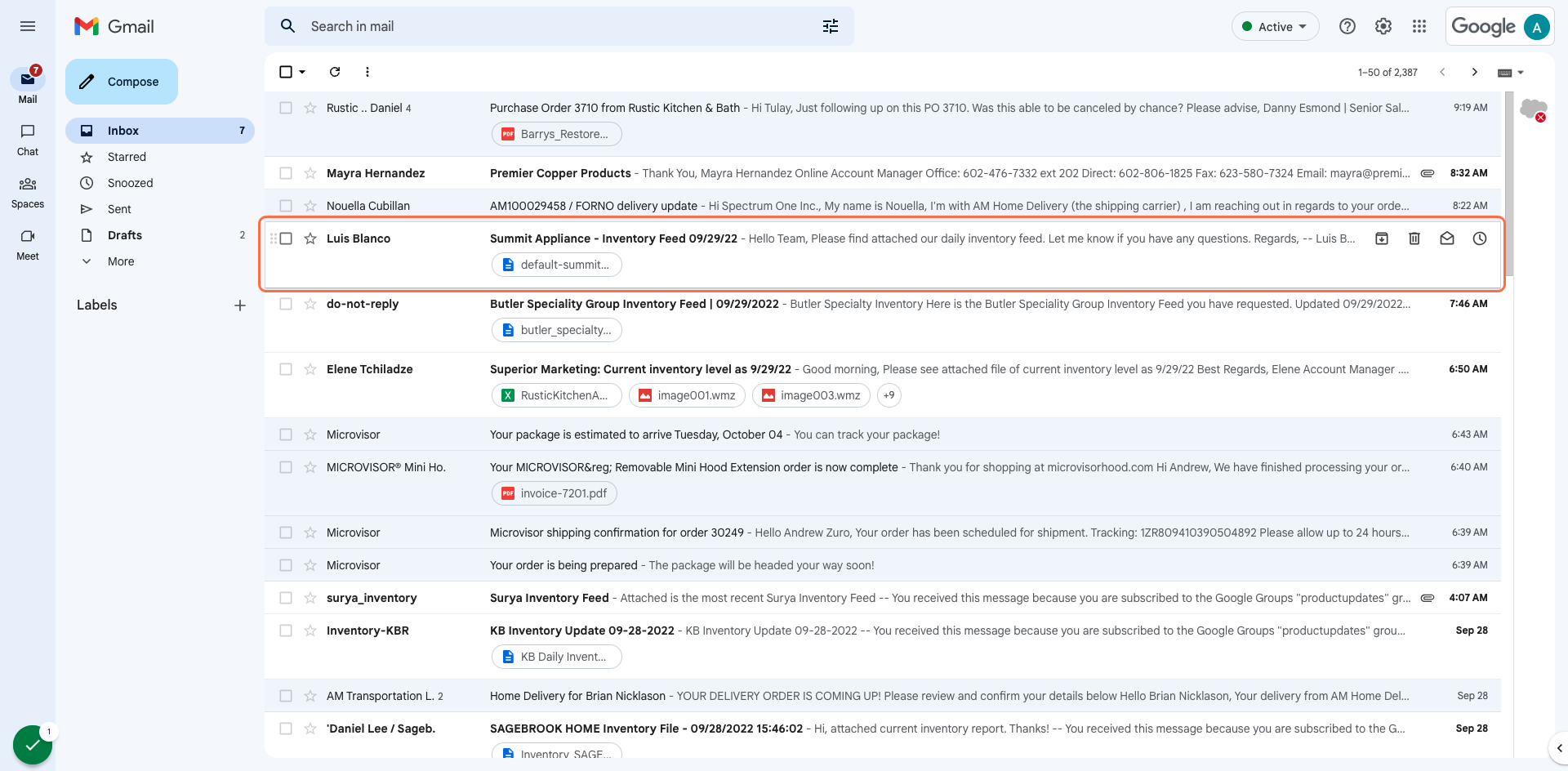Open the Support help icon

click(1347, 26)
